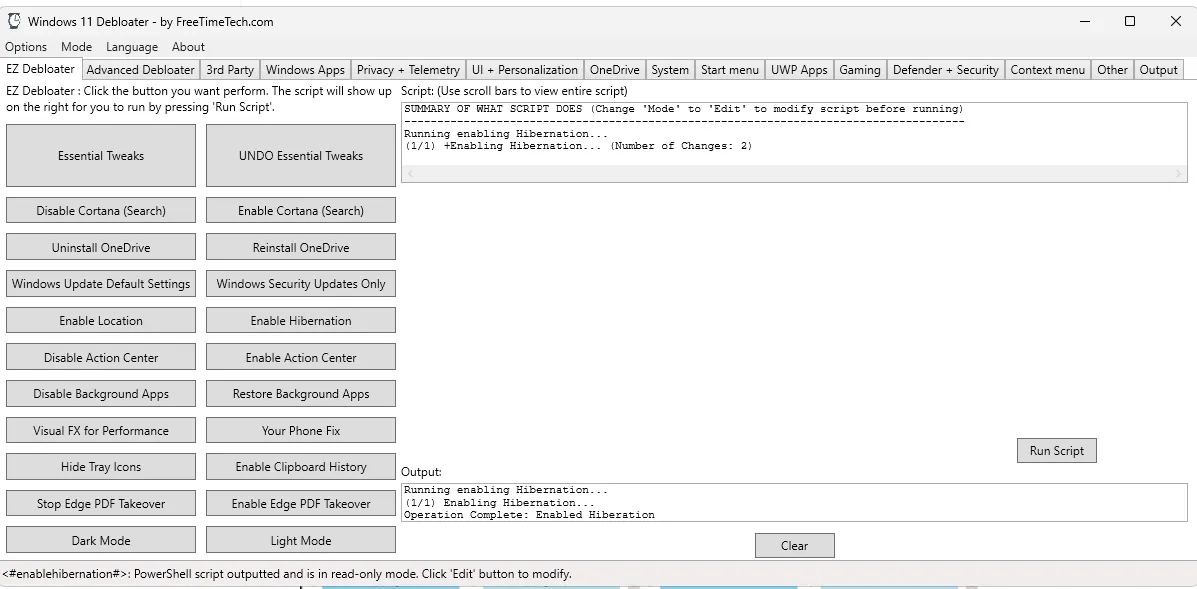Open the About menu

click(x=188, y=47)
